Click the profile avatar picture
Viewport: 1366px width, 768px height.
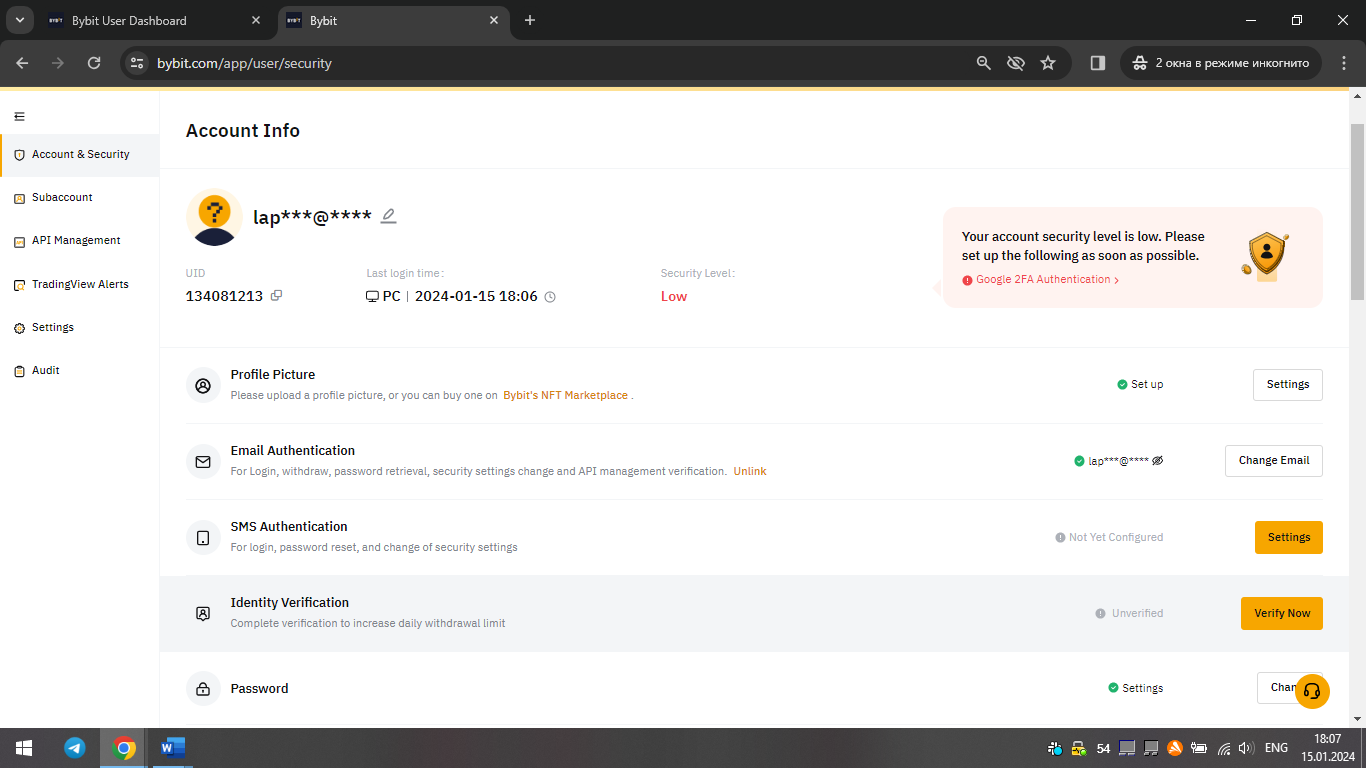[x=214, y=217]
